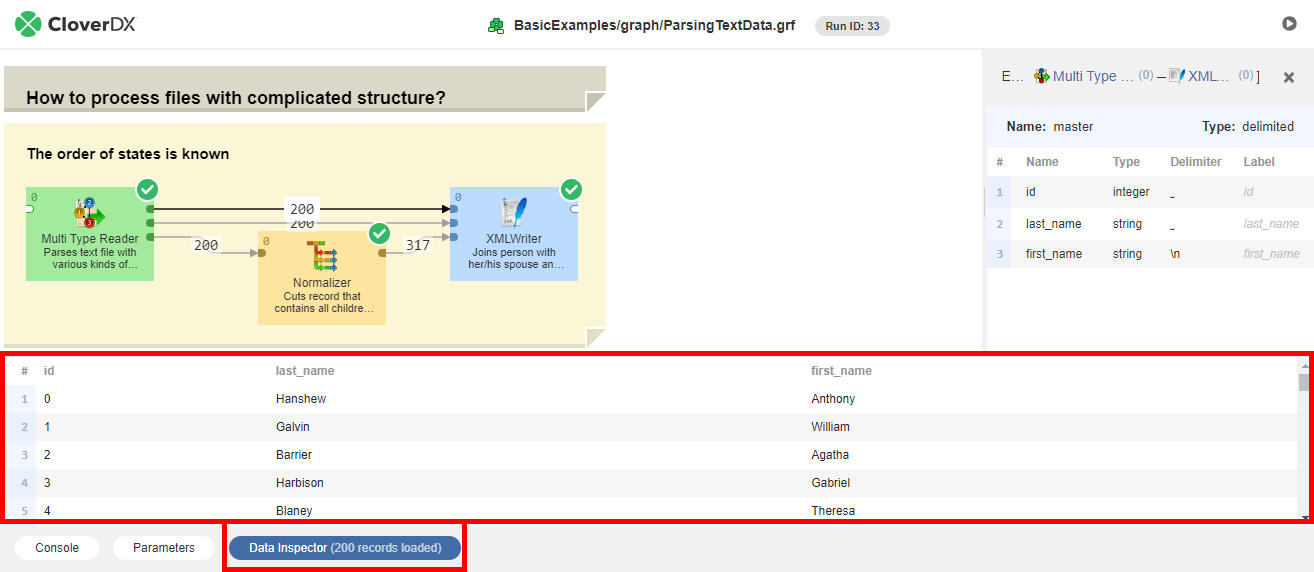The width and height of the screenshot is (1314, 572).
Task: Click the Type: delimited label
Action: coord(1248,127)
